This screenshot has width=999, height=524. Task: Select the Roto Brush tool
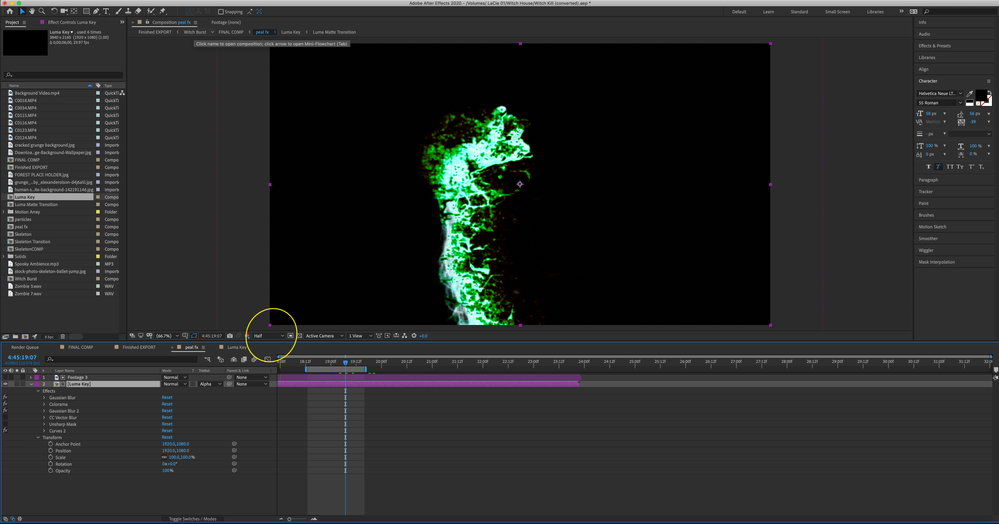coord(151,11)
